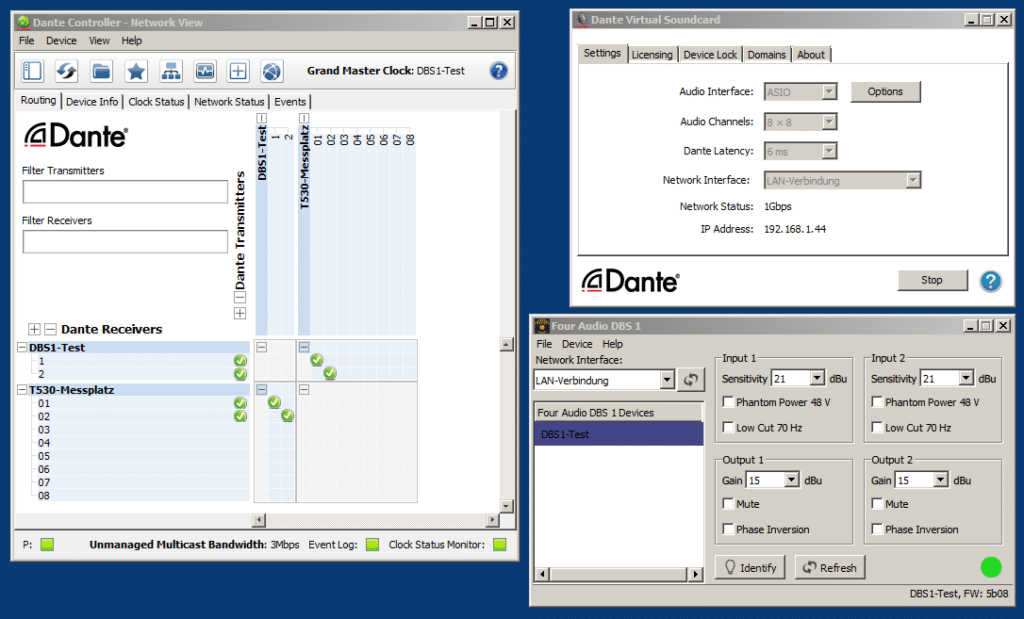Click the Identify button
The image size is (1024, 619).
coord(750,567)
